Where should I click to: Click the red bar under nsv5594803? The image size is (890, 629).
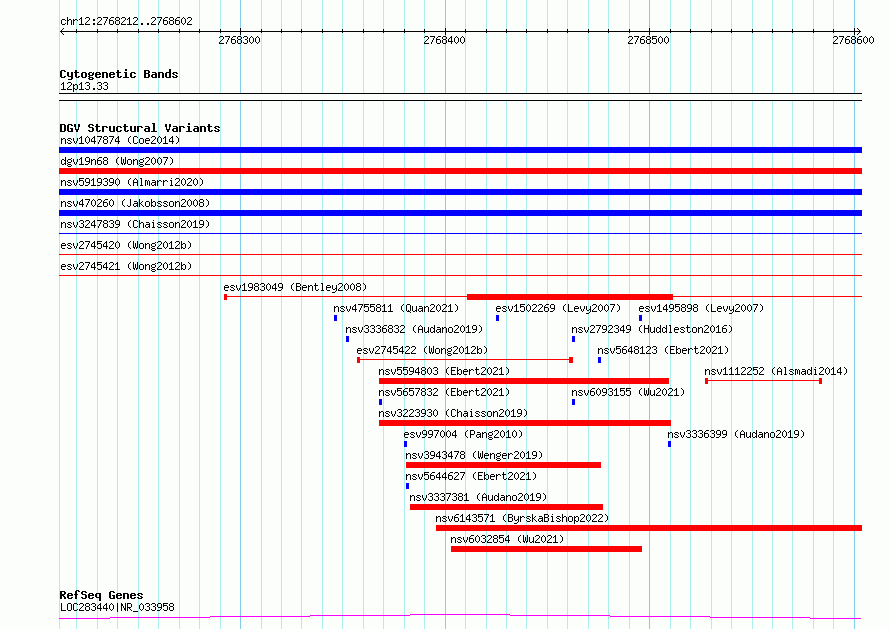[524, 381]
